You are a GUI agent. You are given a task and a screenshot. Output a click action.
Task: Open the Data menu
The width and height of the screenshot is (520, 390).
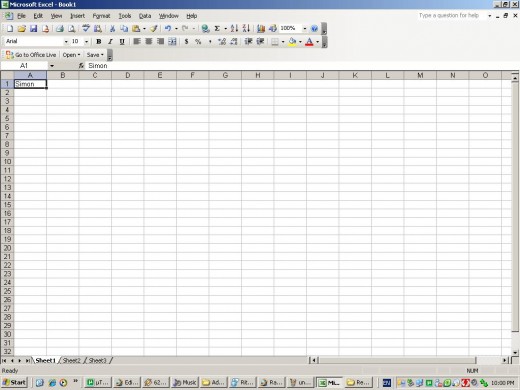click(x=145, y=16)
